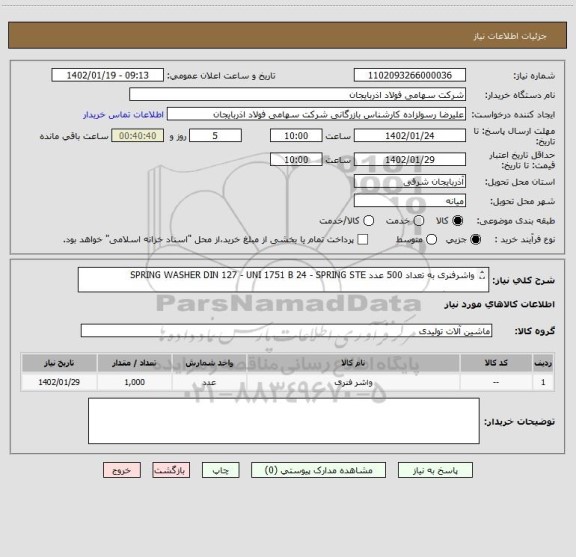Click the عدد unit cell
Viewport: 576px width, 557px height.
pos(209,382)
